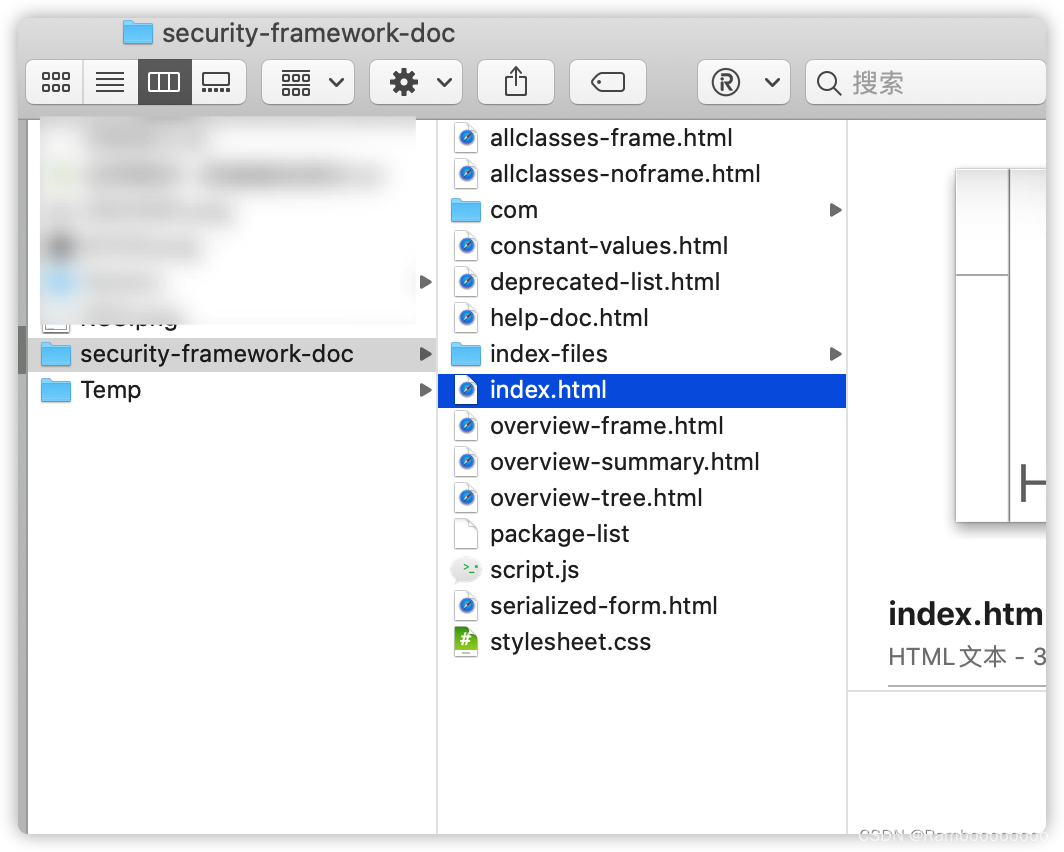Select overview-tree.html file

pyautogui.click(x=641, y=498)
